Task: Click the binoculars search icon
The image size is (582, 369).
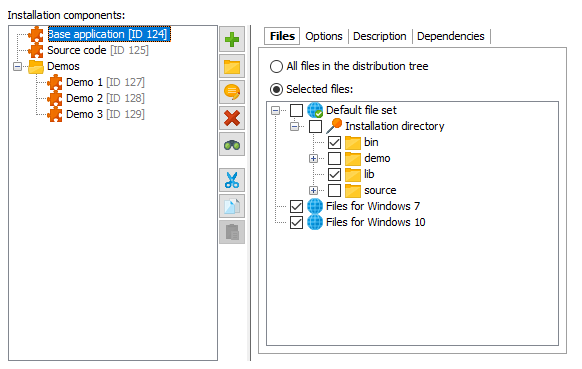Action: tap(232, 144)
